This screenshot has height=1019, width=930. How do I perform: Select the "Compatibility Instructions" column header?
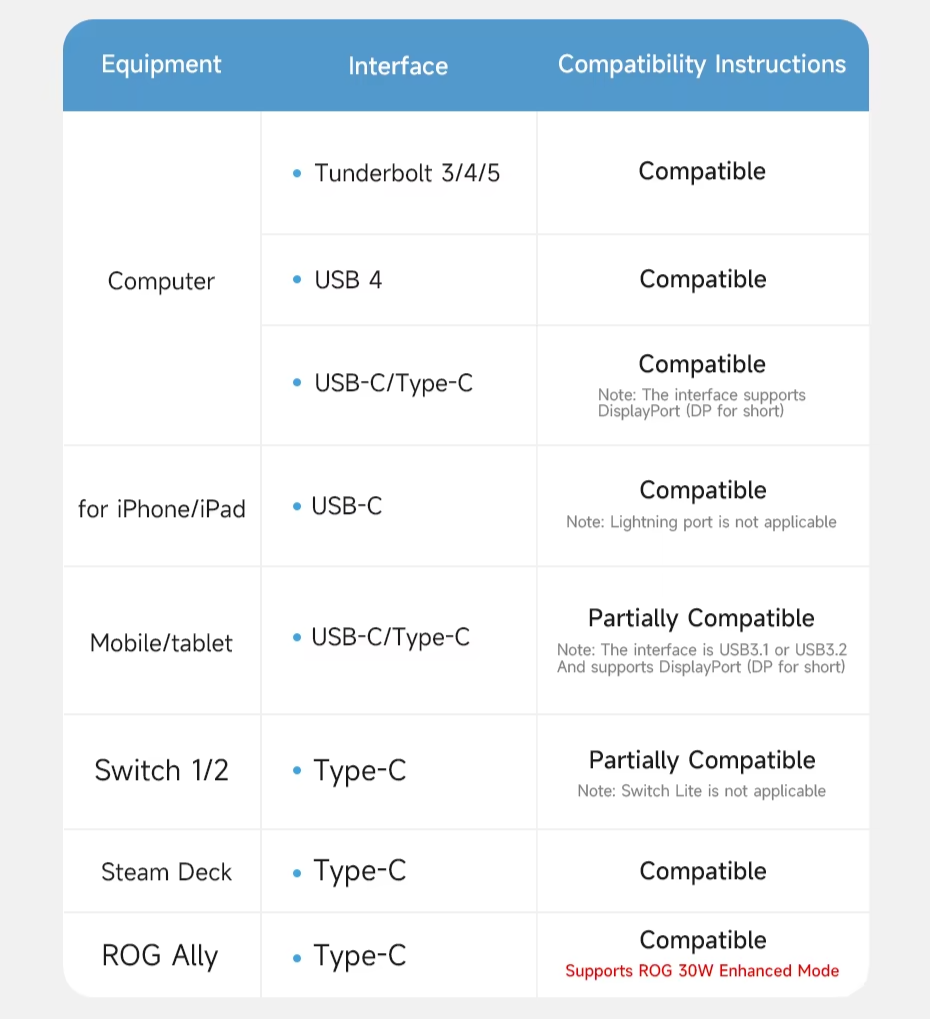click(x=702, y=65)
